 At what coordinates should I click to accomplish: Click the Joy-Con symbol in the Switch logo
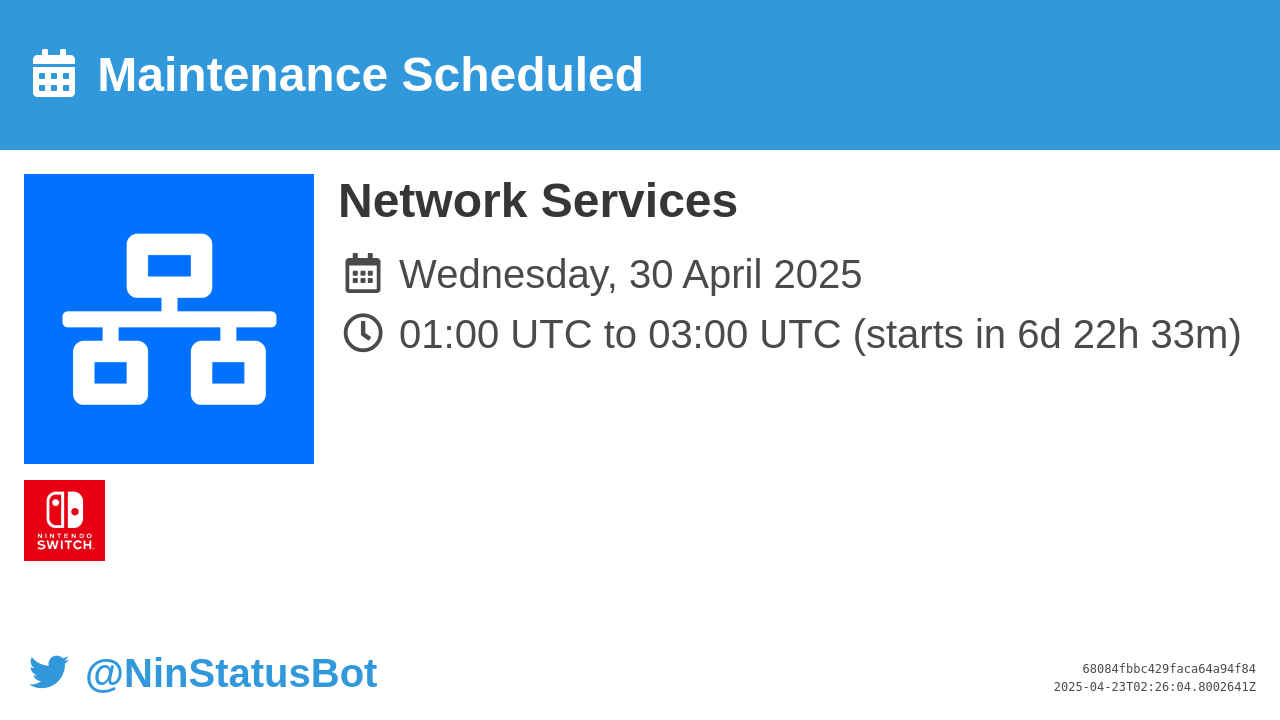[x=65, y=510]
